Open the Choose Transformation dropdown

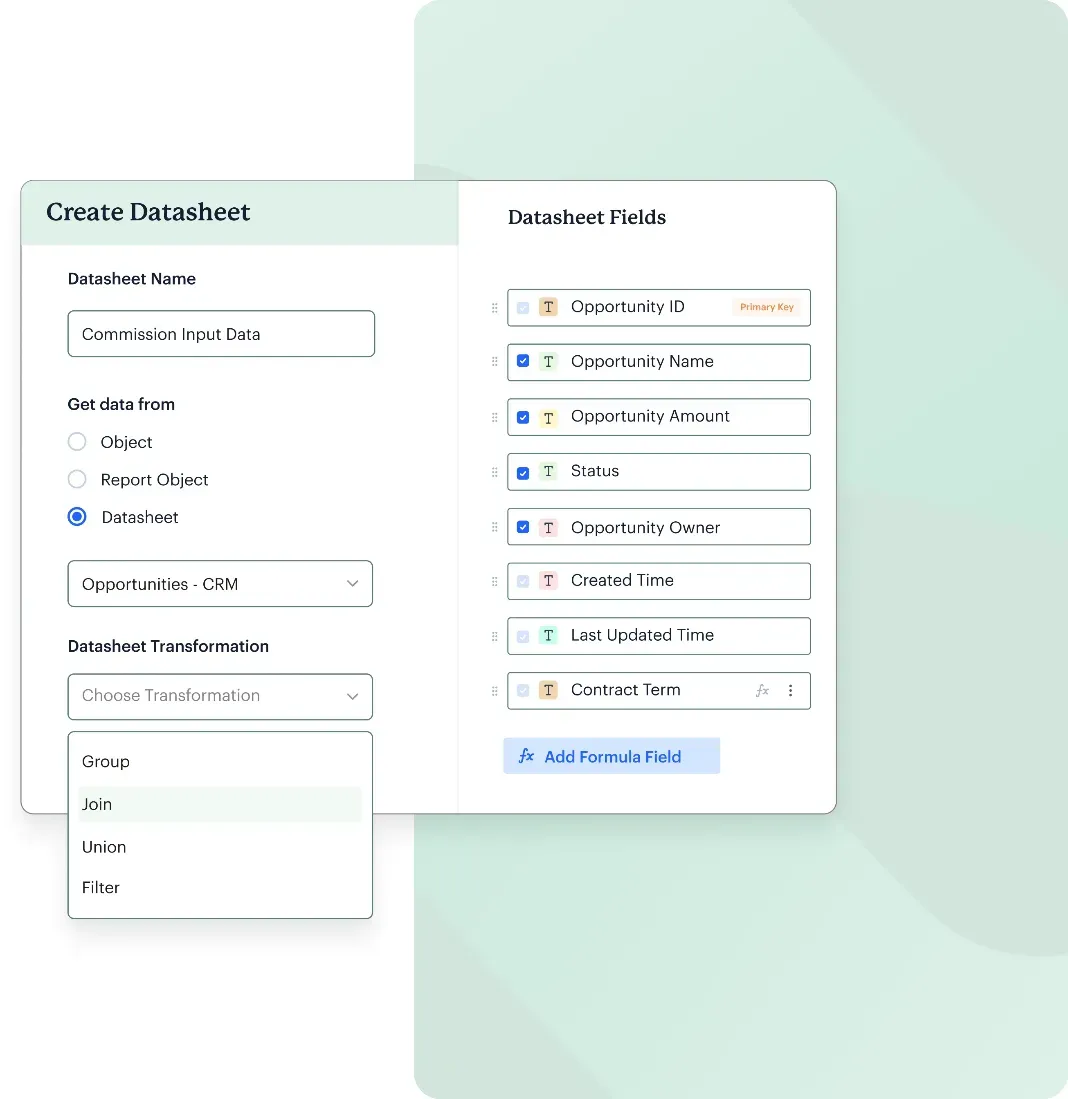[x=220, y=696]
